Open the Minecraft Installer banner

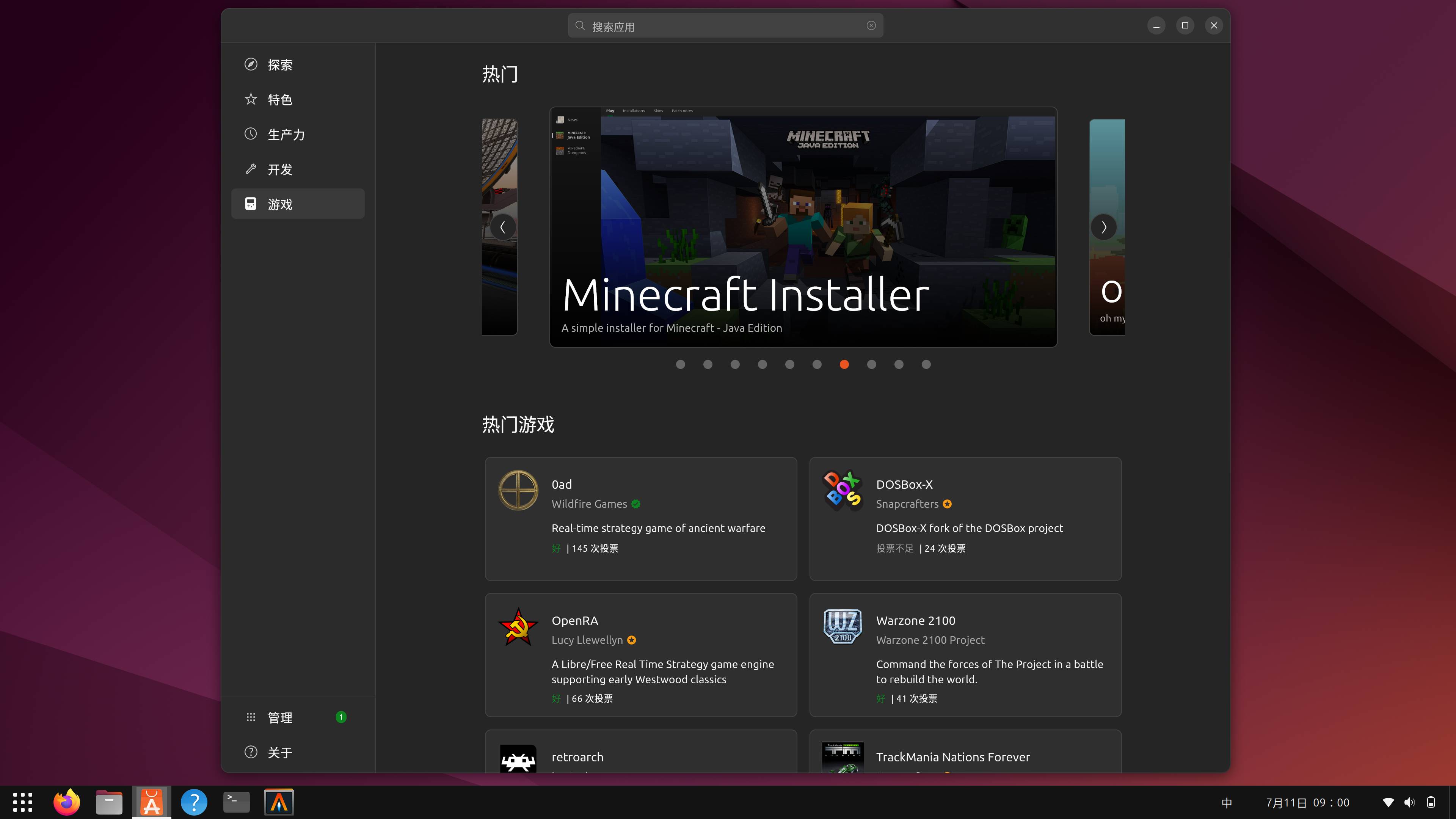(x=803, y=227)
